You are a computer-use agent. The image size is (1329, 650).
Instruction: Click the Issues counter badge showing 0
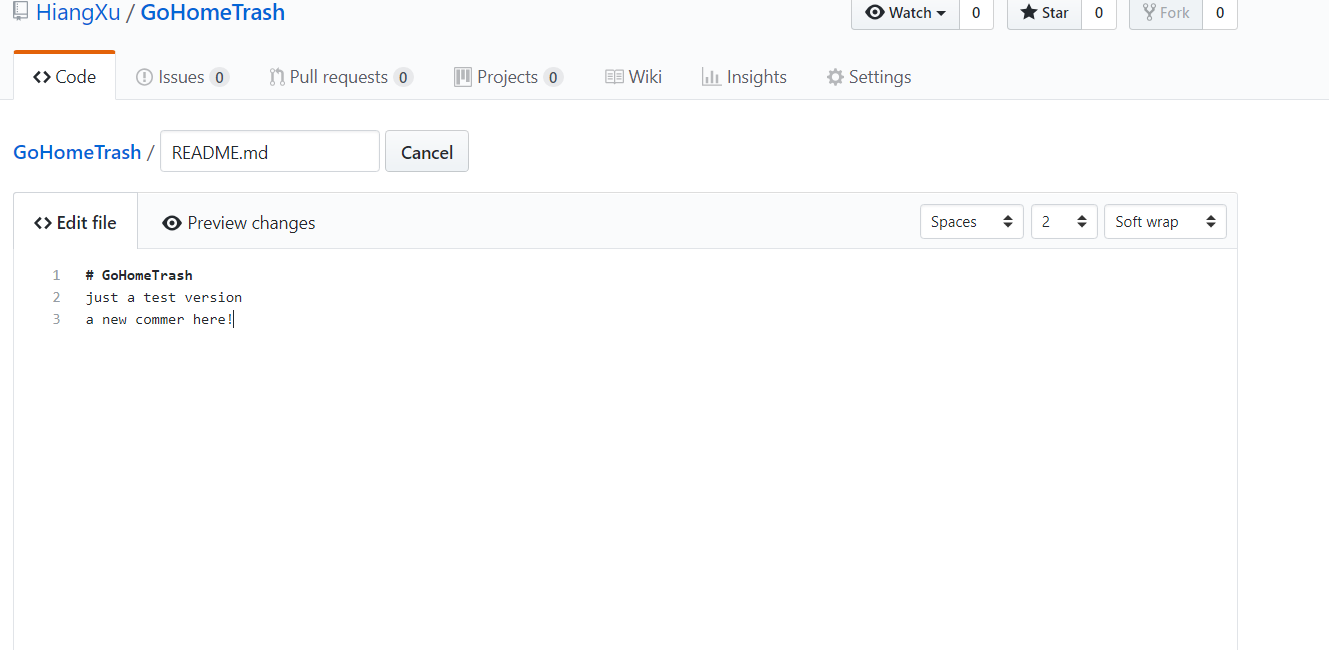click(219, 78)
